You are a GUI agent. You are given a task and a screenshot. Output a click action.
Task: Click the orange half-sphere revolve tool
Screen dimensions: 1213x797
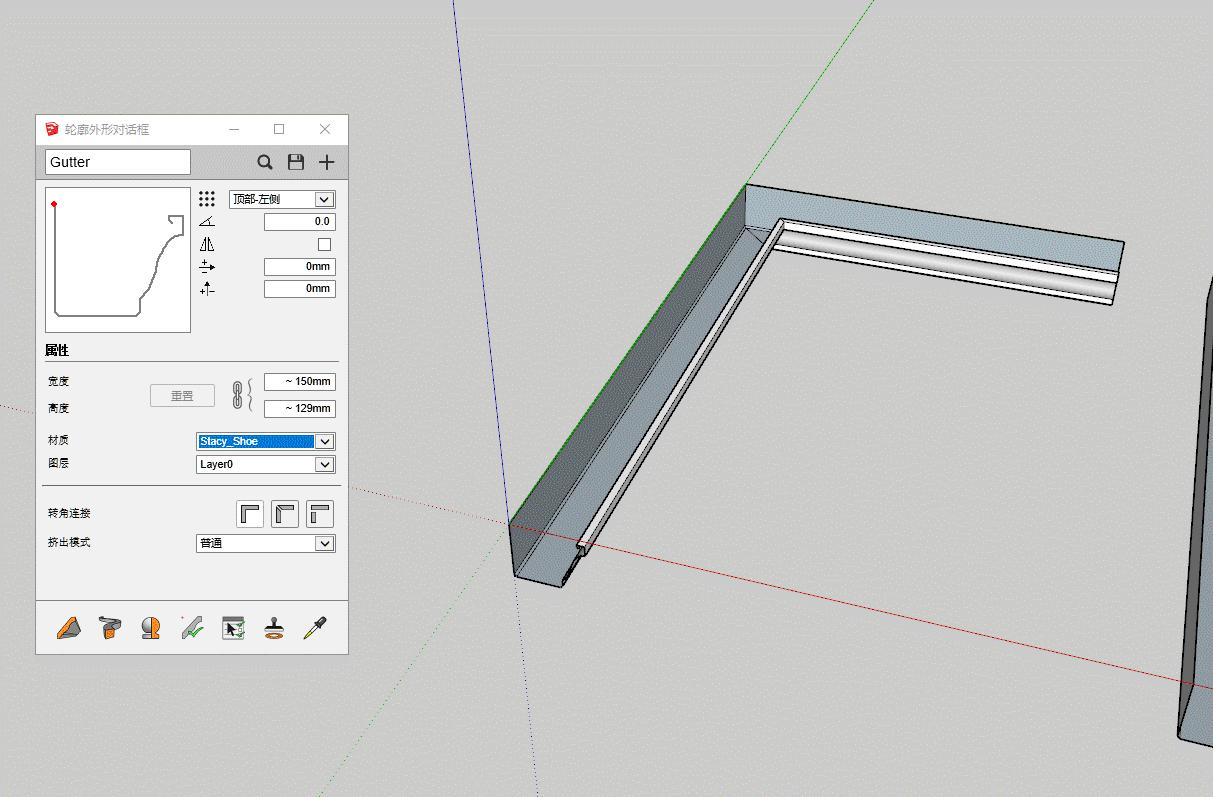click(151, 628)
